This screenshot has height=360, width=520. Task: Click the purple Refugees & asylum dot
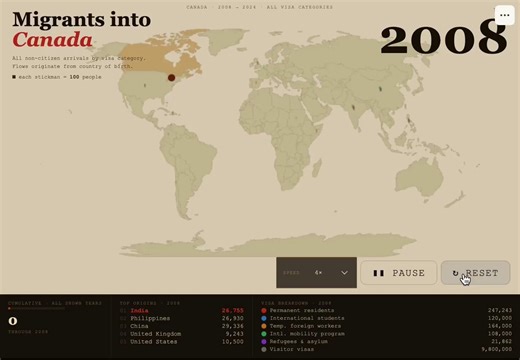[264, 342]
